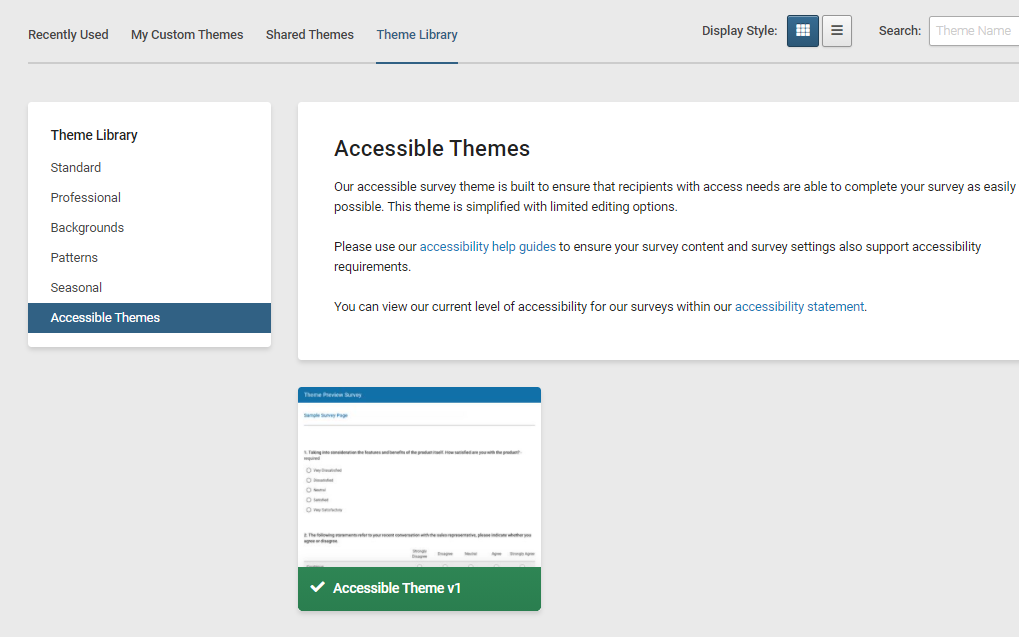Screen dimensions: 1019x637
Task: Open the Seasonal themes category
Action: 76,287
